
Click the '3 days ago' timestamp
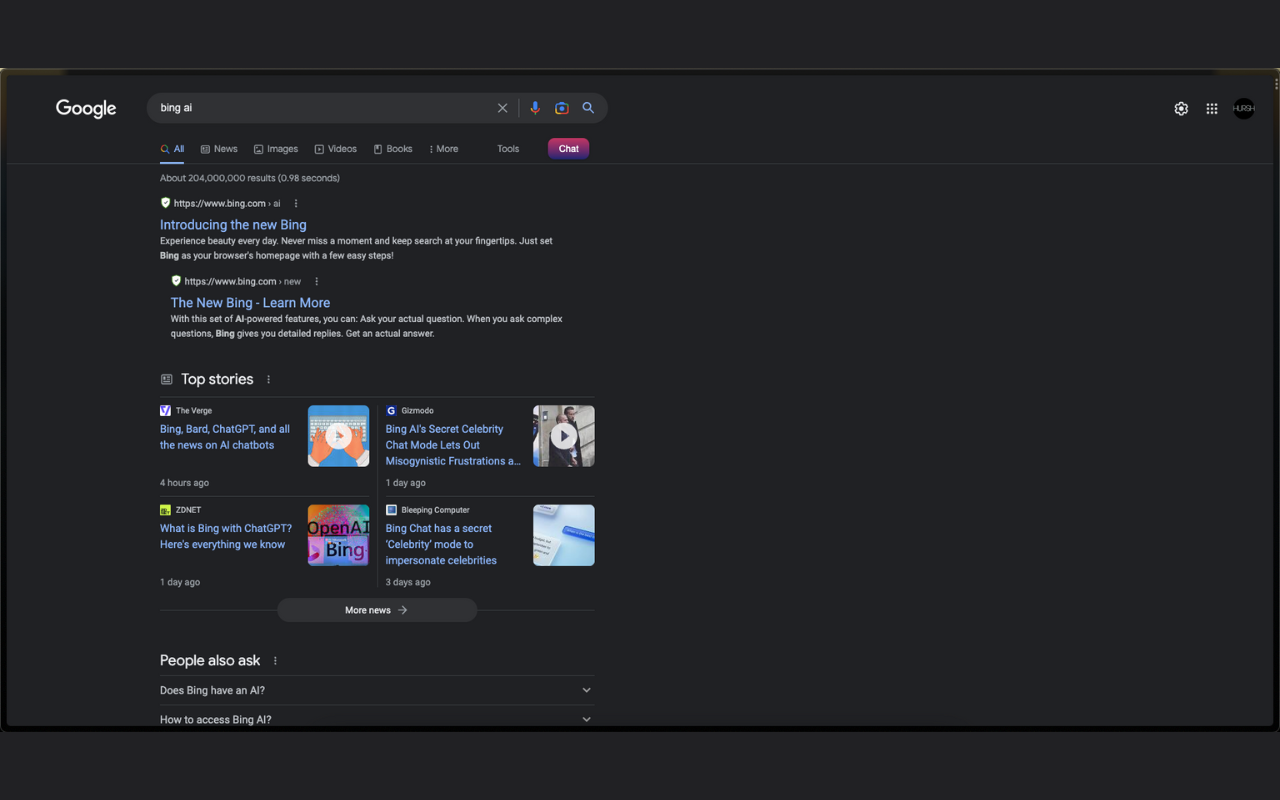[x=408, y=582]
